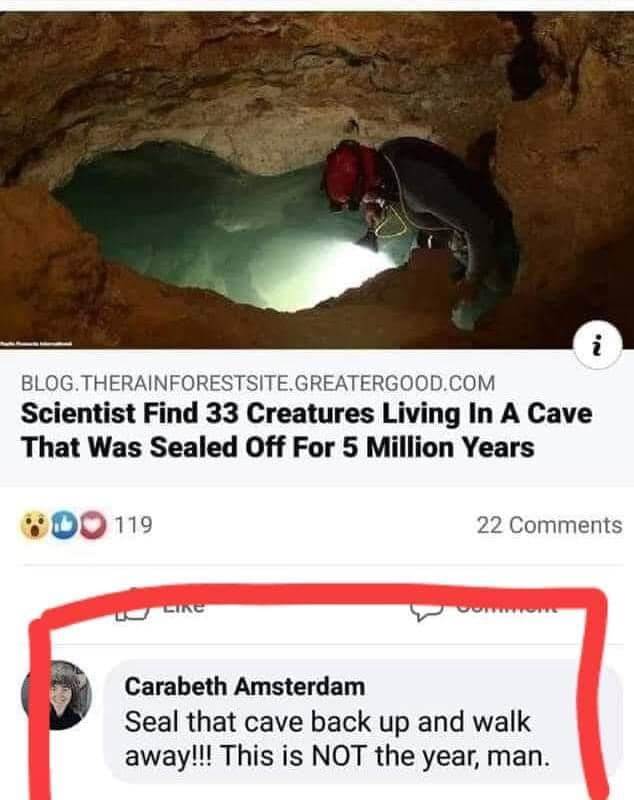This screenshot has height=800, width=634.
Task: View the 119 reactions count
Action: click(x=133, y=525)
